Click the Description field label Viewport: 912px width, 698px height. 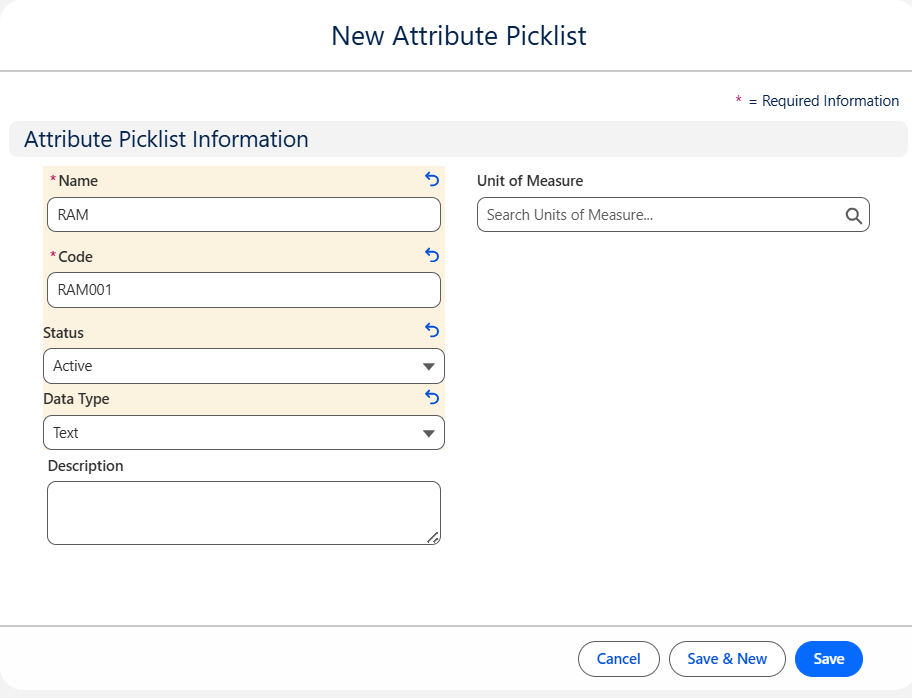click(x=85, y=466)
